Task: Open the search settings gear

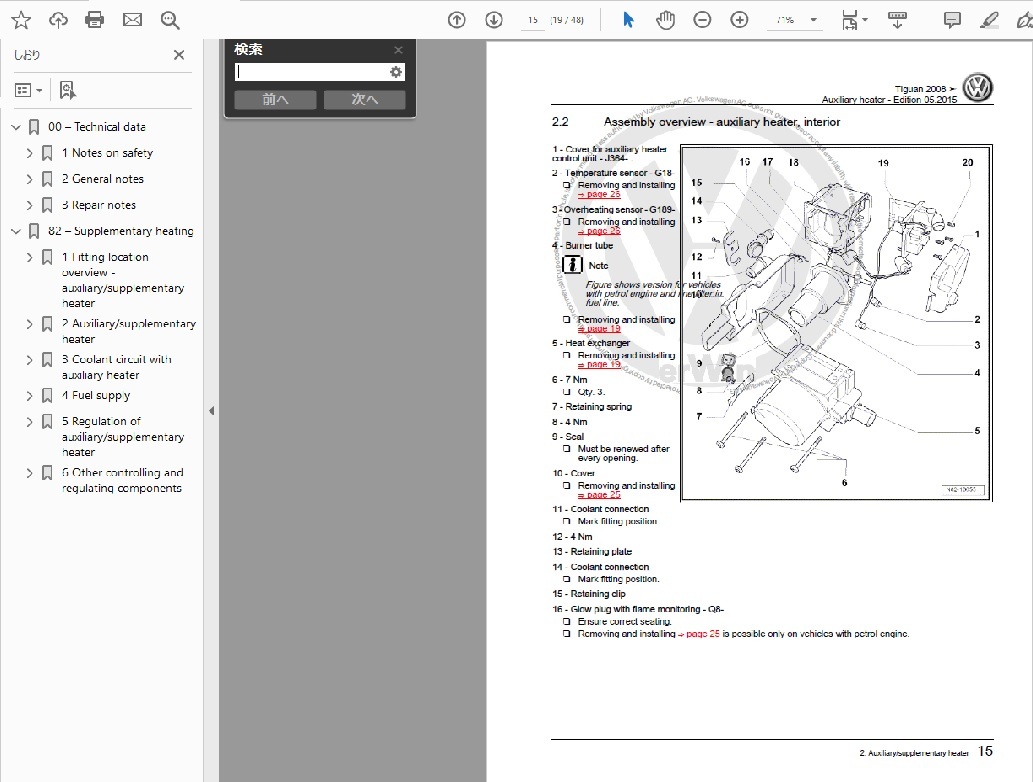Action: 395,72
